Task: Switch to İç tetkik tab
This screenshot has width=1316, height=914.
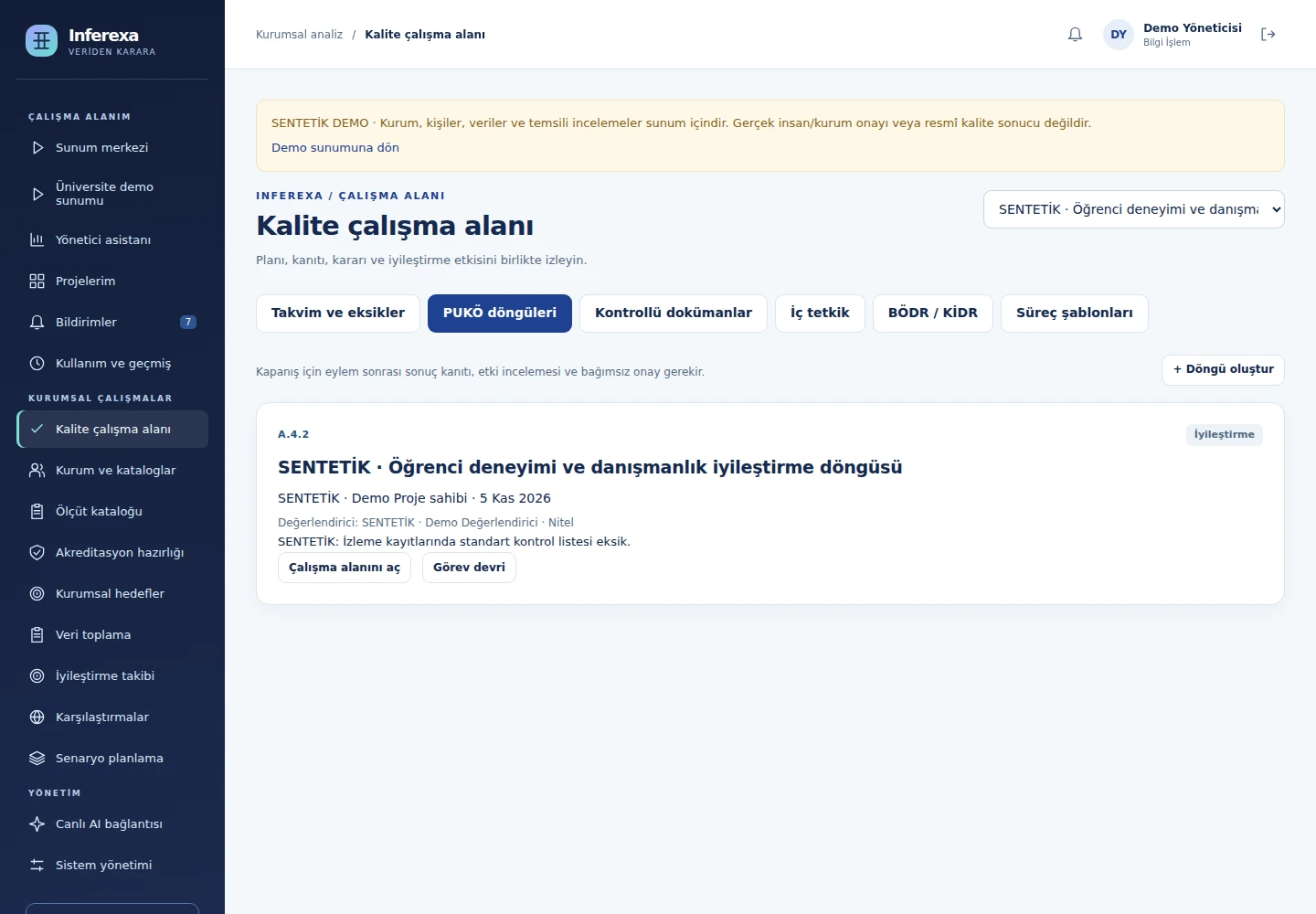Action: pos(820,314)
